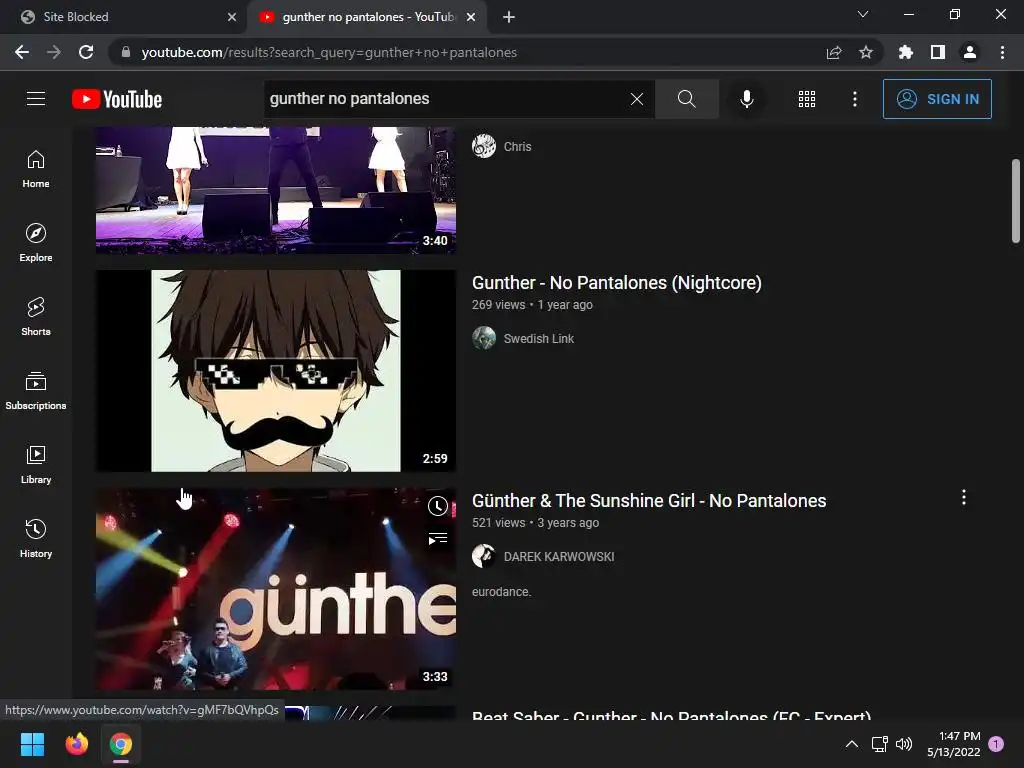Open the Windows Start menu

[x=32, y=744]
